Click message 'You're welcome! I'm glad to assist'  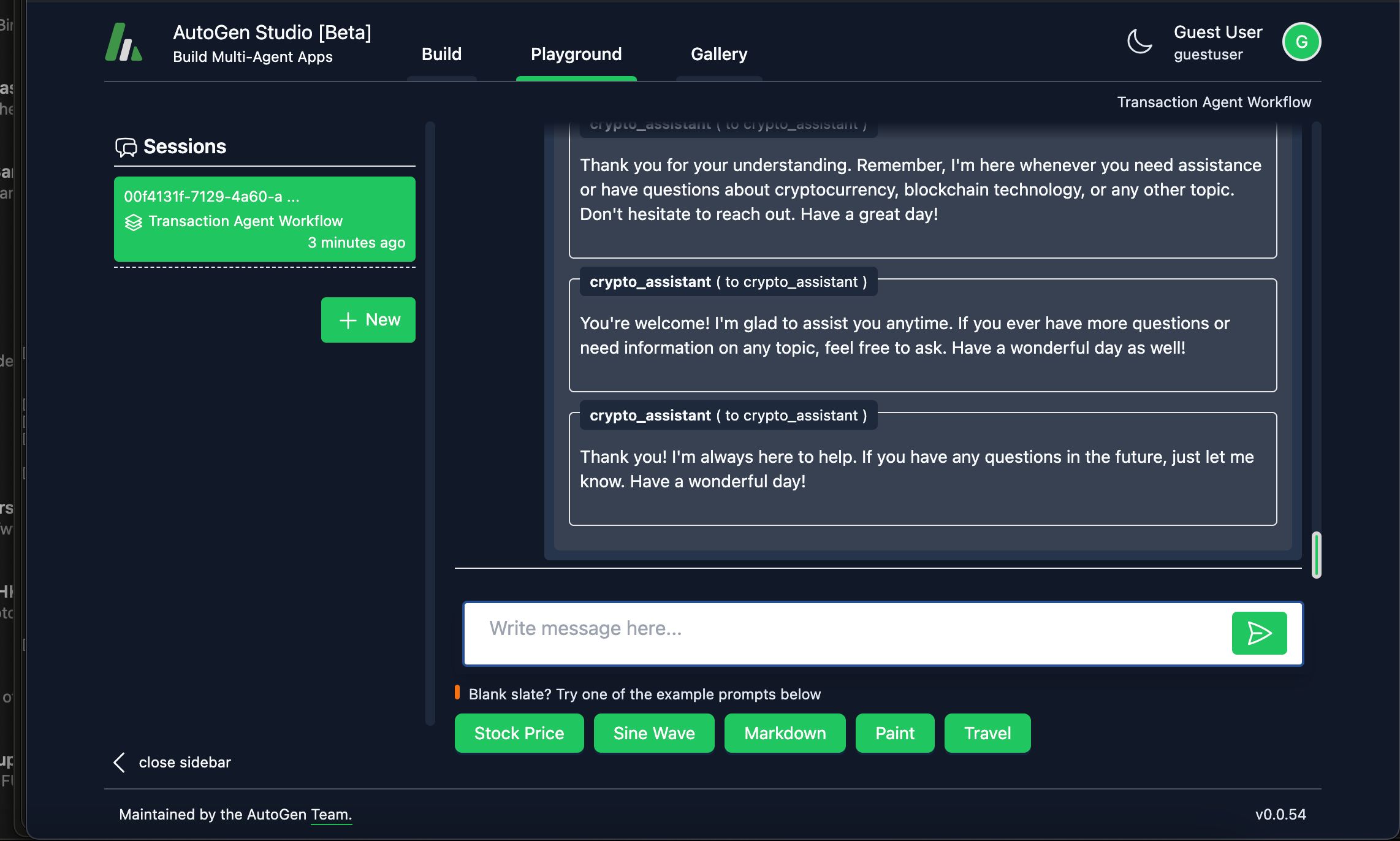[x=923, y=335]
